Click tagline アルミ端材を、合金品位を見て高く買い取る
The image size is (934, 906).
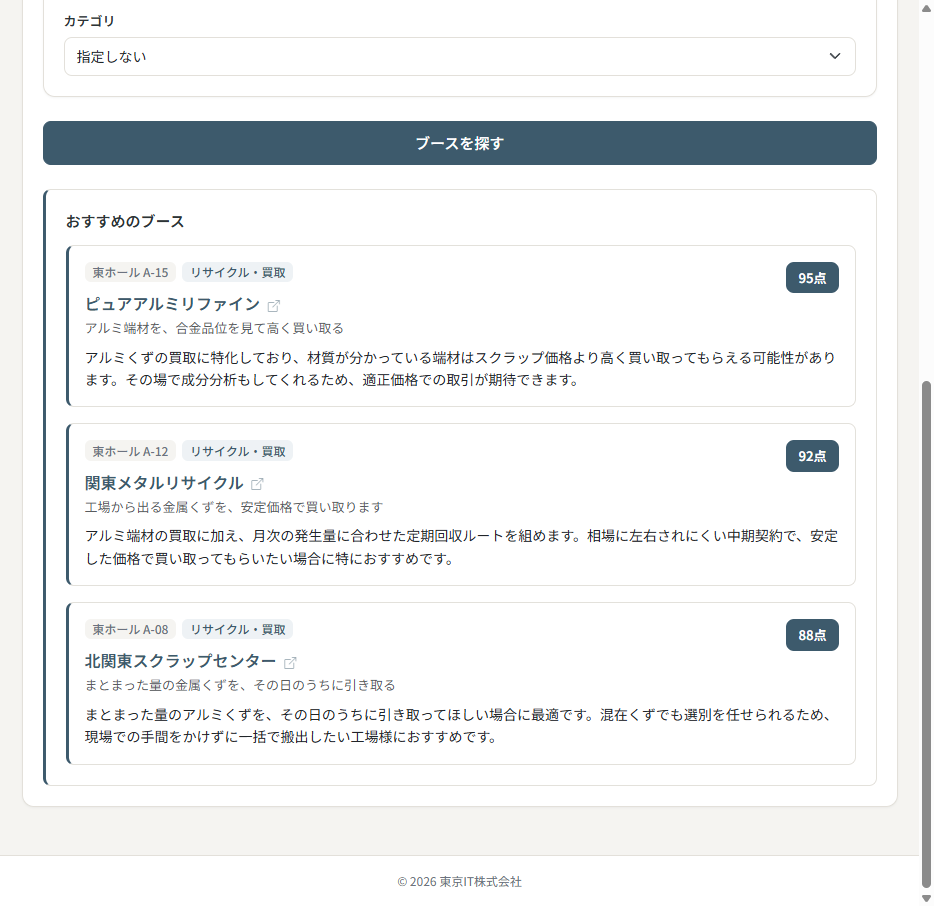pyautogui.click(x=214, y=328)
